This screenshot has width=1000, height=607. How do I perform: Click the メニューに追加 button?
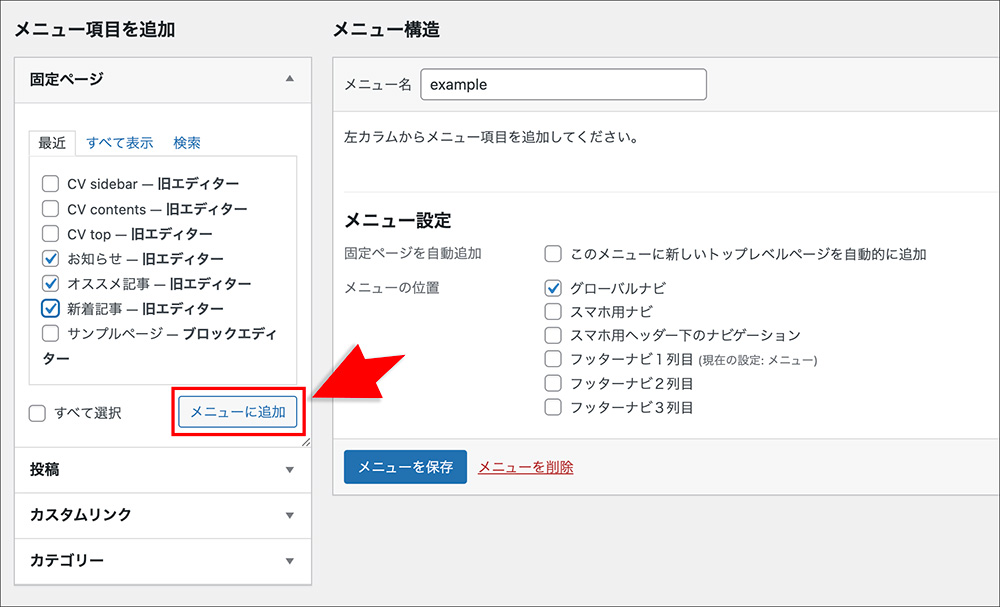(238, 412)
